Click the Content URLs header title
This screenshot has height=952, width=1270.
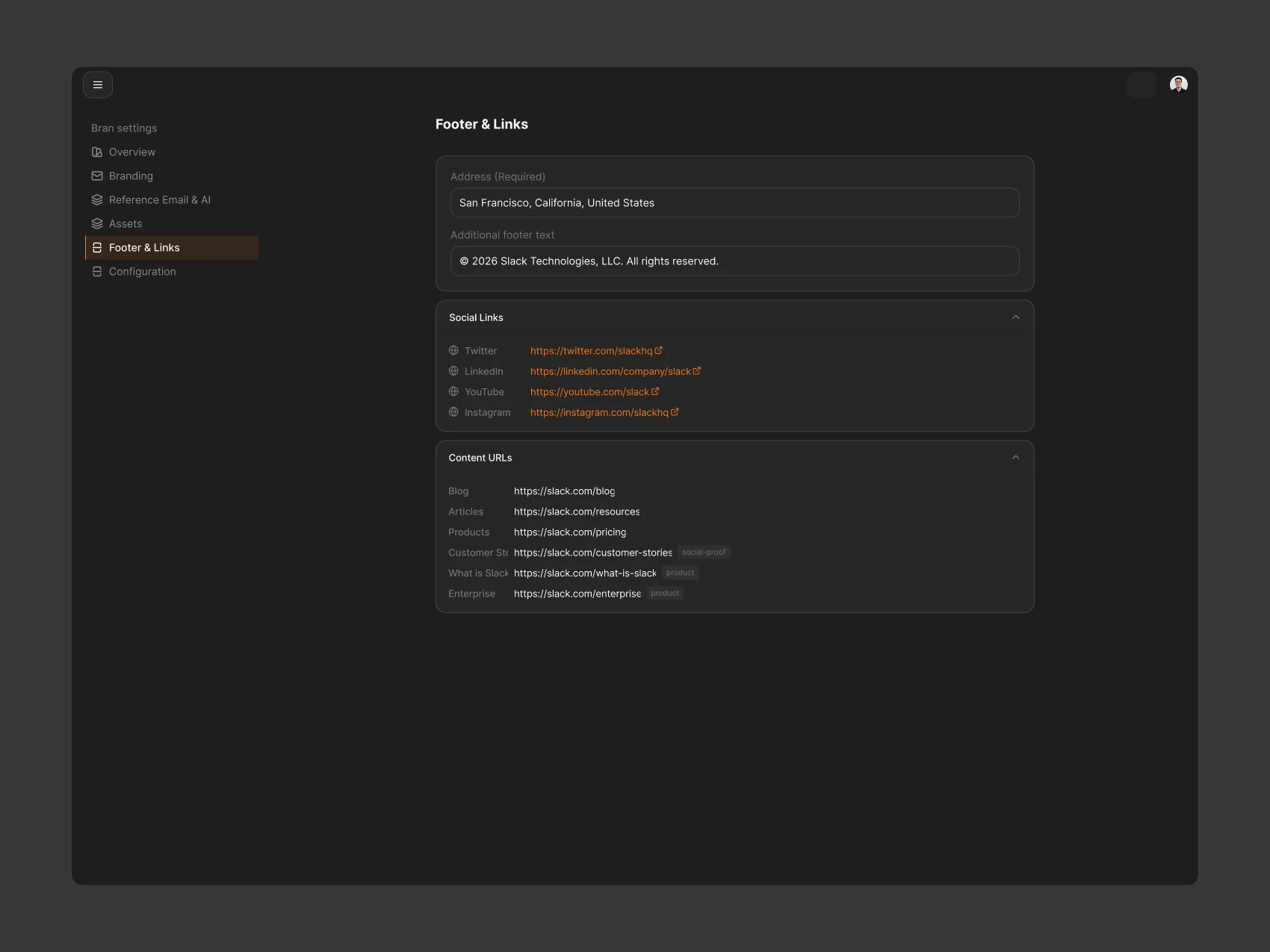coord(480,458)
